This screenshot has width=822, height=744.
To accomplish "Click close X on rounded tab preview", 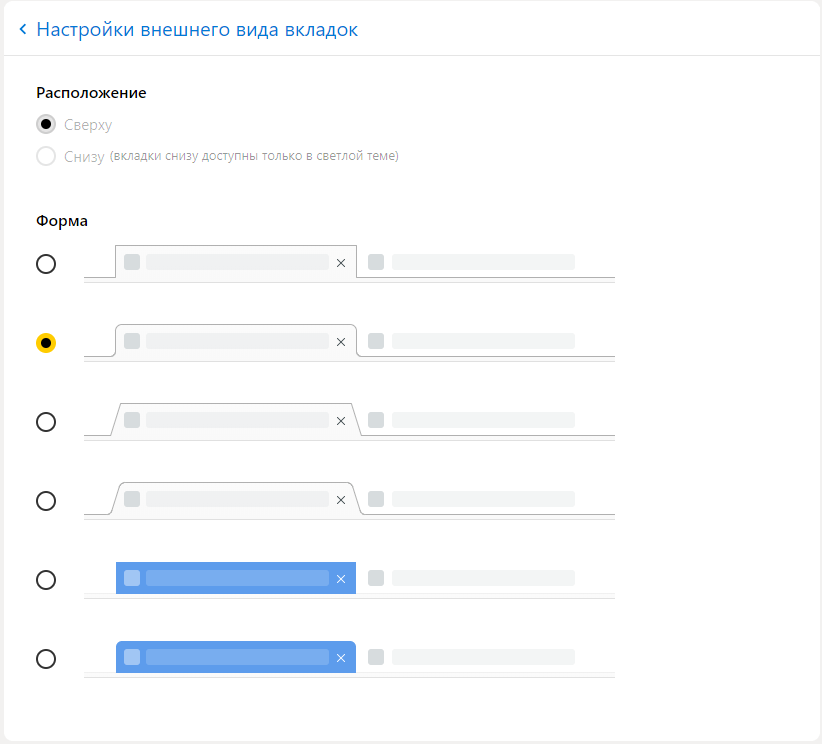I will 341,342.
